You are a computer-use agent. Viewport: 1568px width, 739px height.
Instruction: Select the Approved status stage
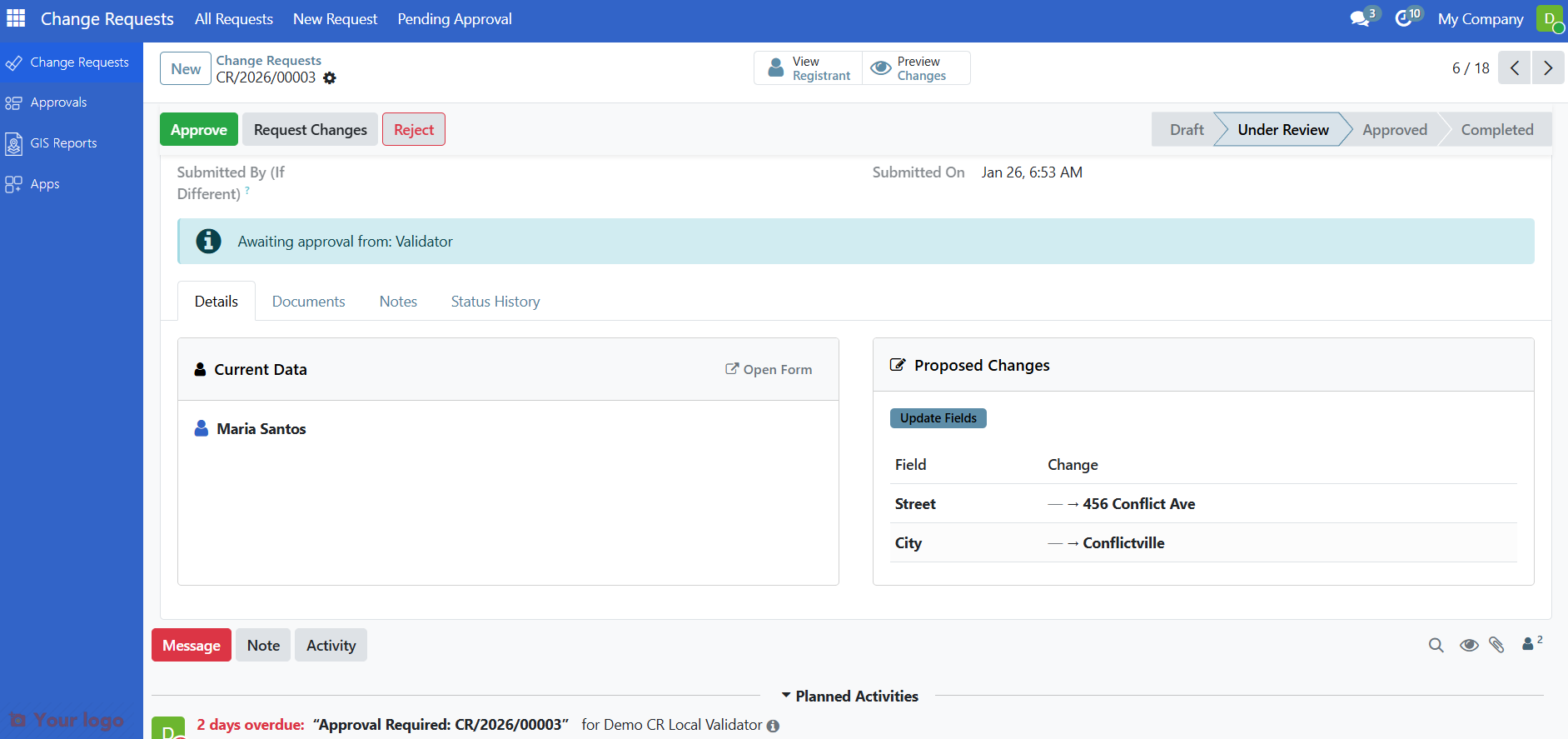click(x=1394, y=129)
